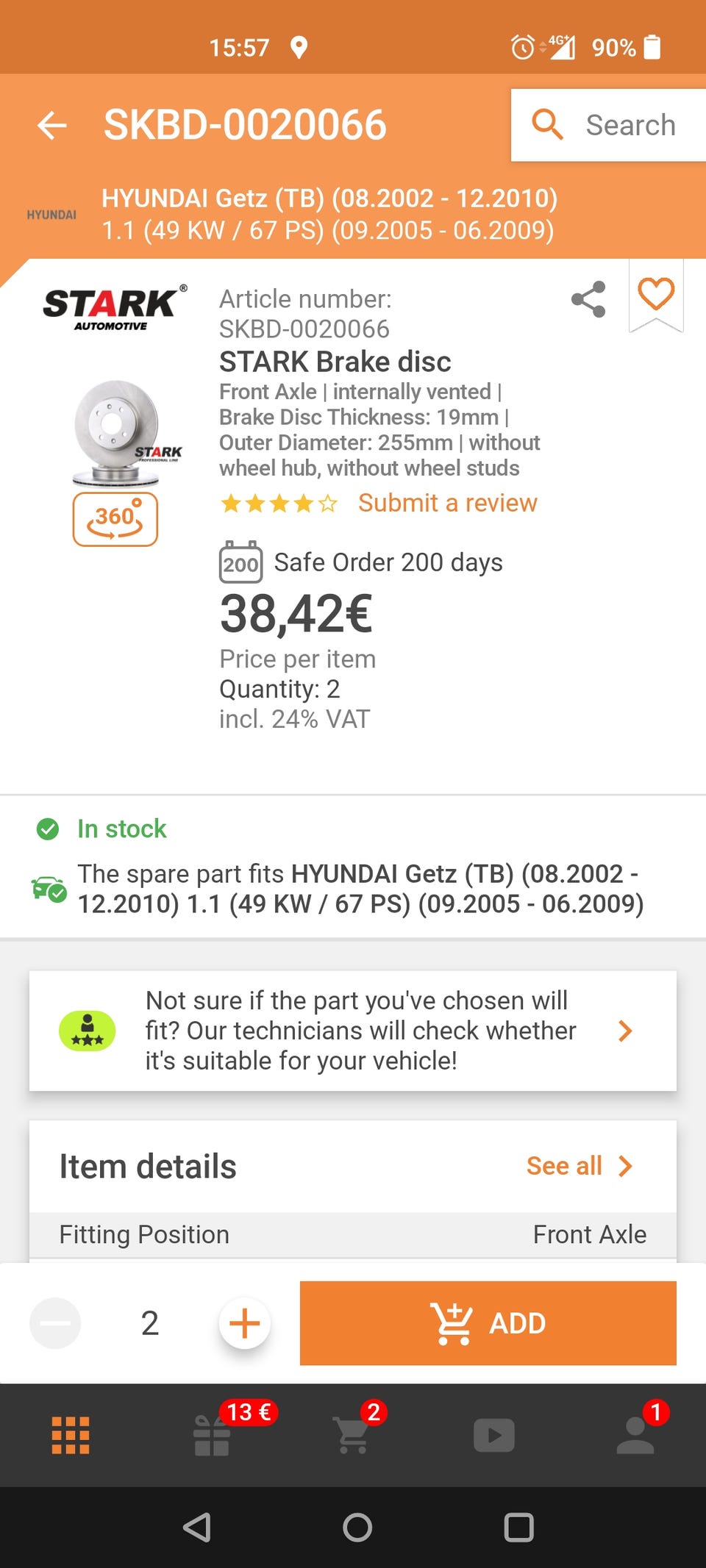Add brake disc to favorites with heart
The image size is (706, 1568).
(x=656, y=294)
